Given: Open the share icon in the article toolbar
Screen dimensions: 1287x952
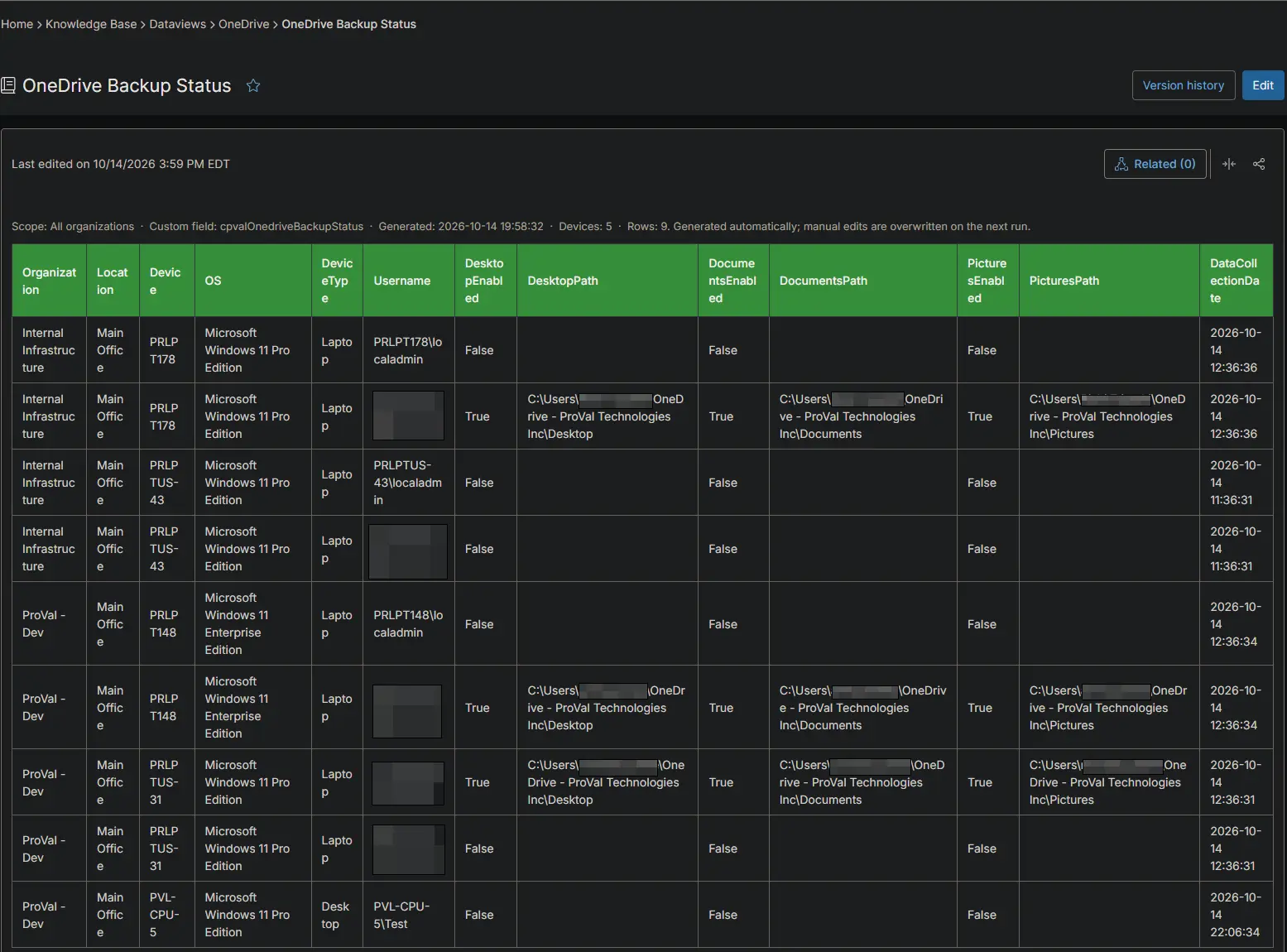Looking at the screenshot, I should tap(1259, 164).
